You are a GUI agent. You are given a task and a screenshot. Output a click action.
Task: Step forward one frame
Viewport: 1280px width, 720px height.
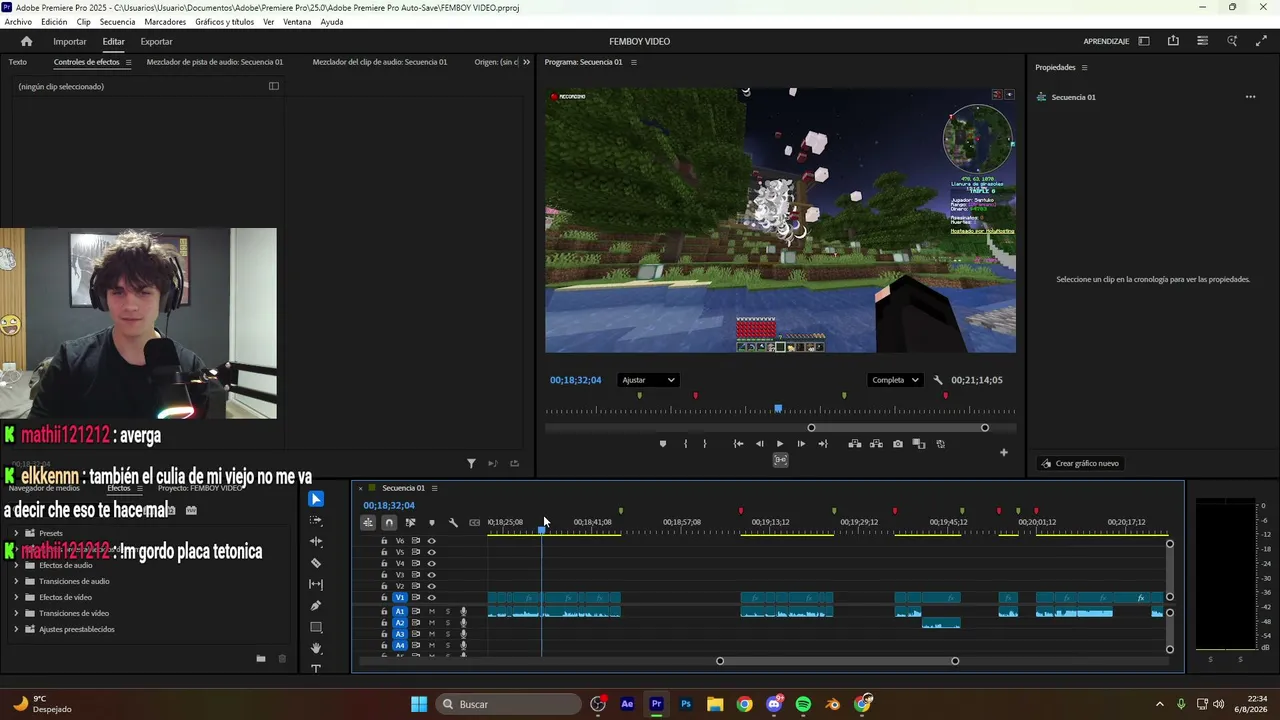801,444
